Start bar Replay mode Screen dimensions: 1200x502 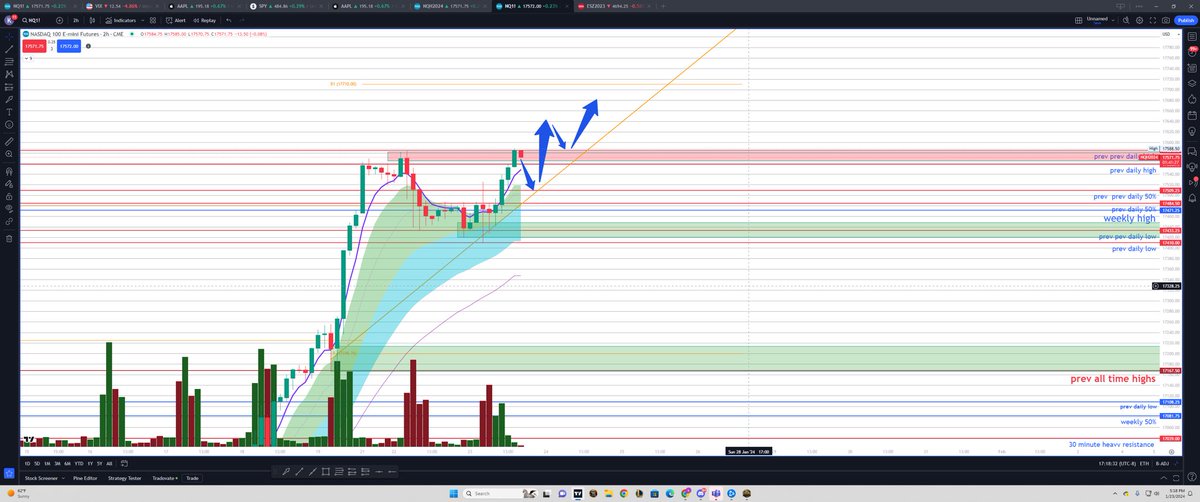(205, 20)
